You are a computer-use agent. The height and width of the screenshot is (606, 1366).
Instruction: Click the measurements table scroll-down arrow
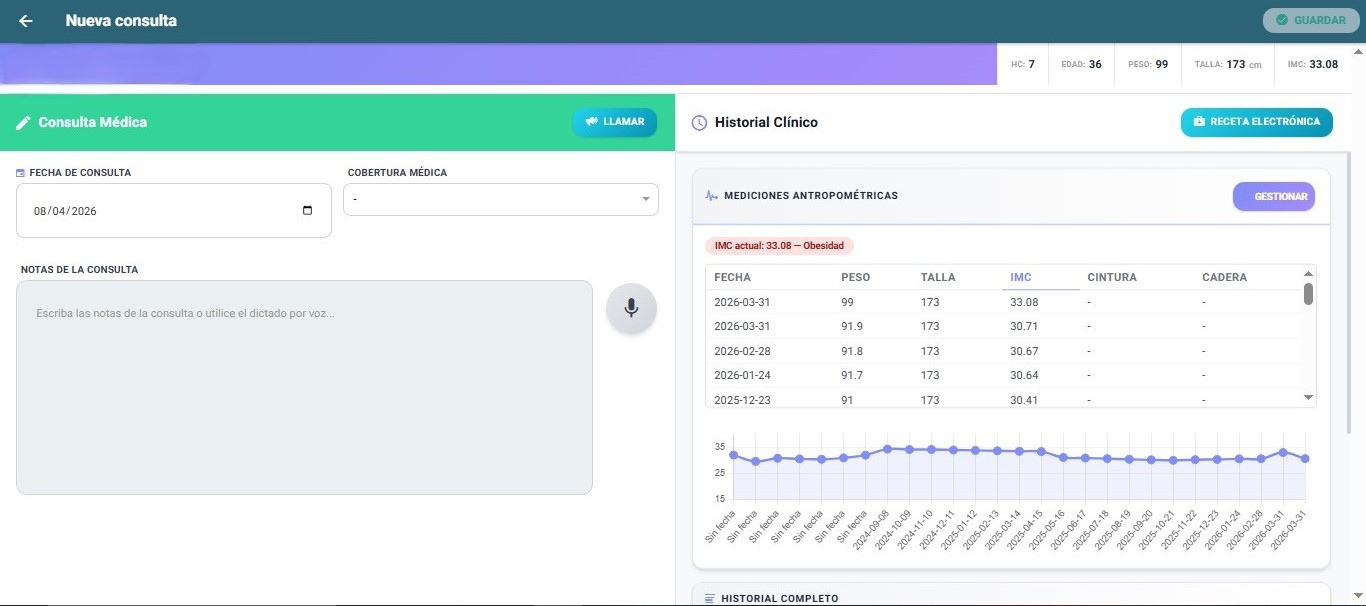coord(1308,398)
